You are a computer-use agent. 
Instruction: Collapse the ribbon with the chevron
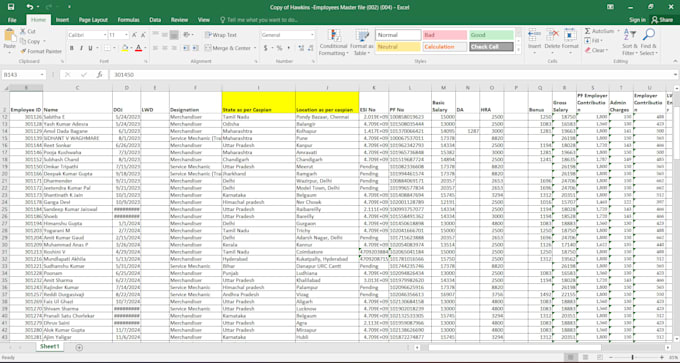[x=674, y=62]
